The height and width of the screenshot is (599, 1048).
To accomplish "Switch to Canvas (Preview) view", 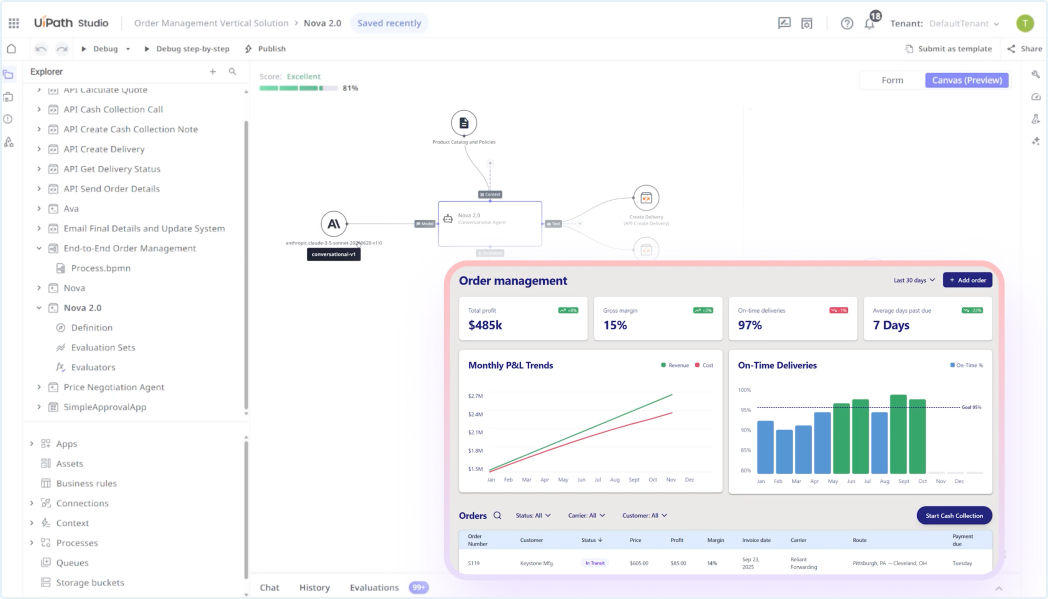I will click(x=966, y=80).
